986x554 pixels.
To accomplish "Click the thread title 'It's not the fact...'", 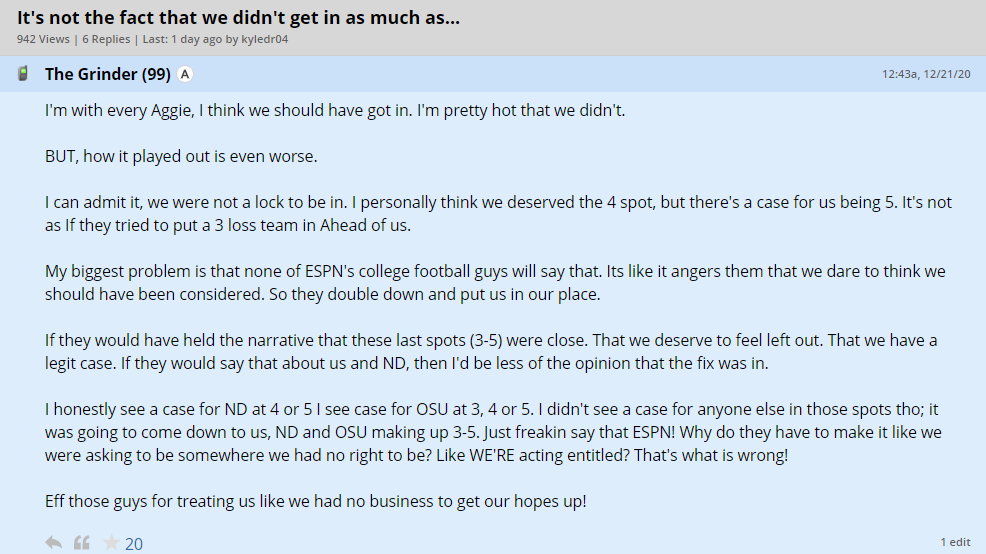I will 238,18.
